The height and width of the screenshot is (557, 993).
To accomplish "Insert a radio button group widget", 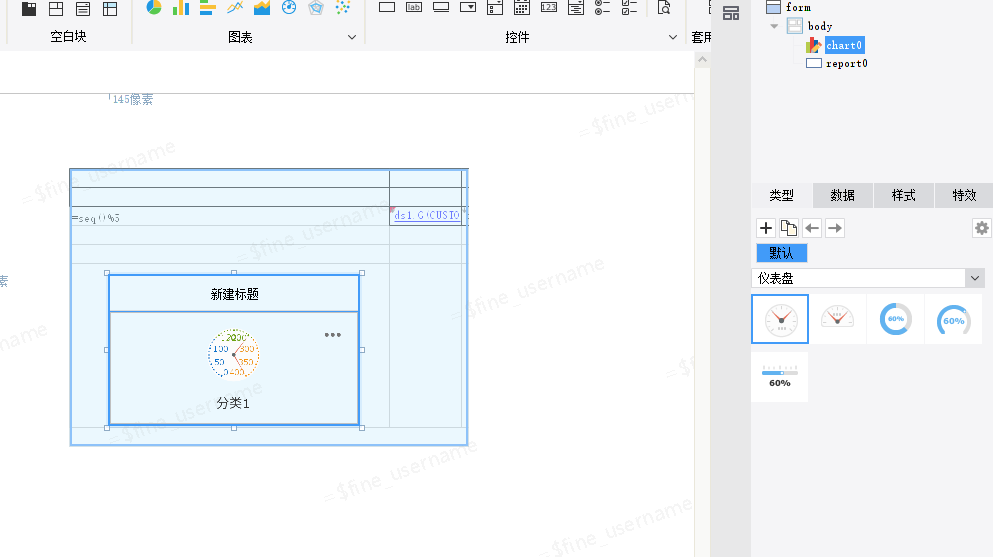I will coord(602,8).
